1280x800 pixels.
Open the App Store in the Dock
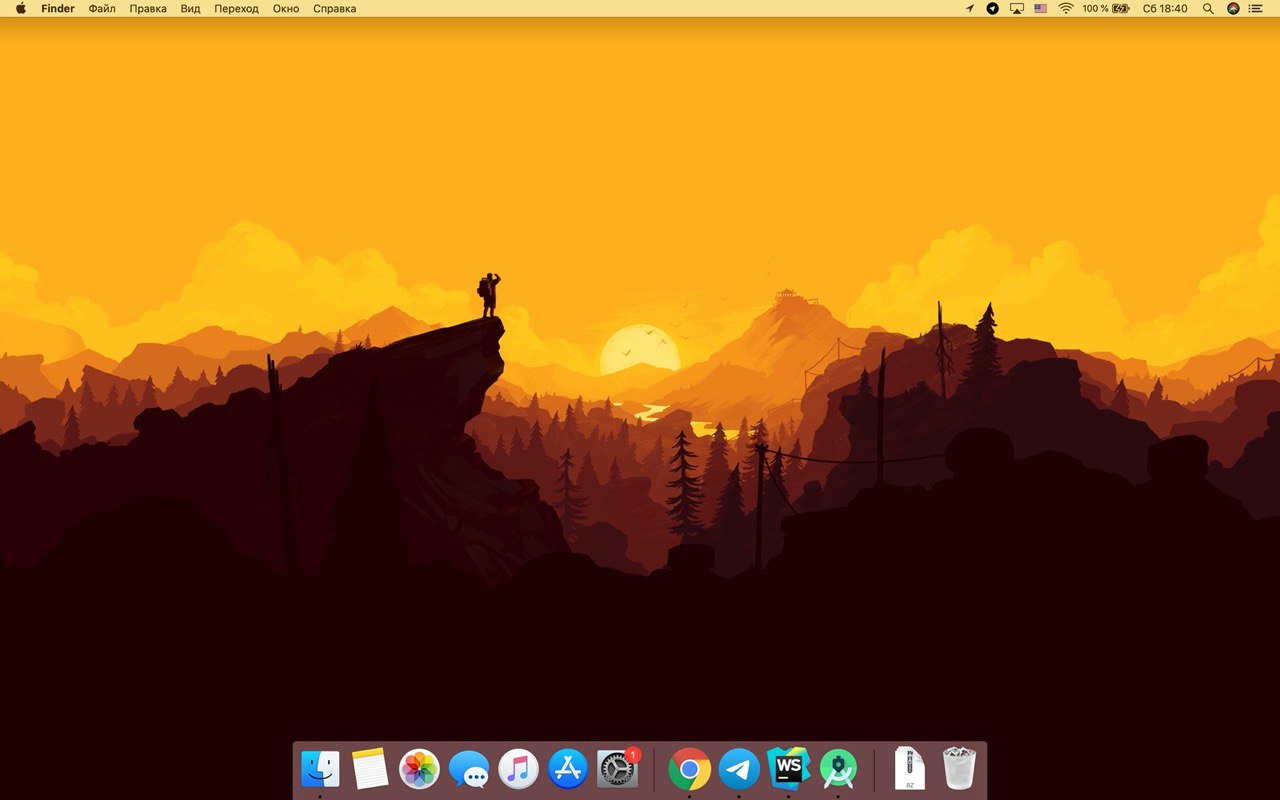pyautogui.click(x=568, y=769)
